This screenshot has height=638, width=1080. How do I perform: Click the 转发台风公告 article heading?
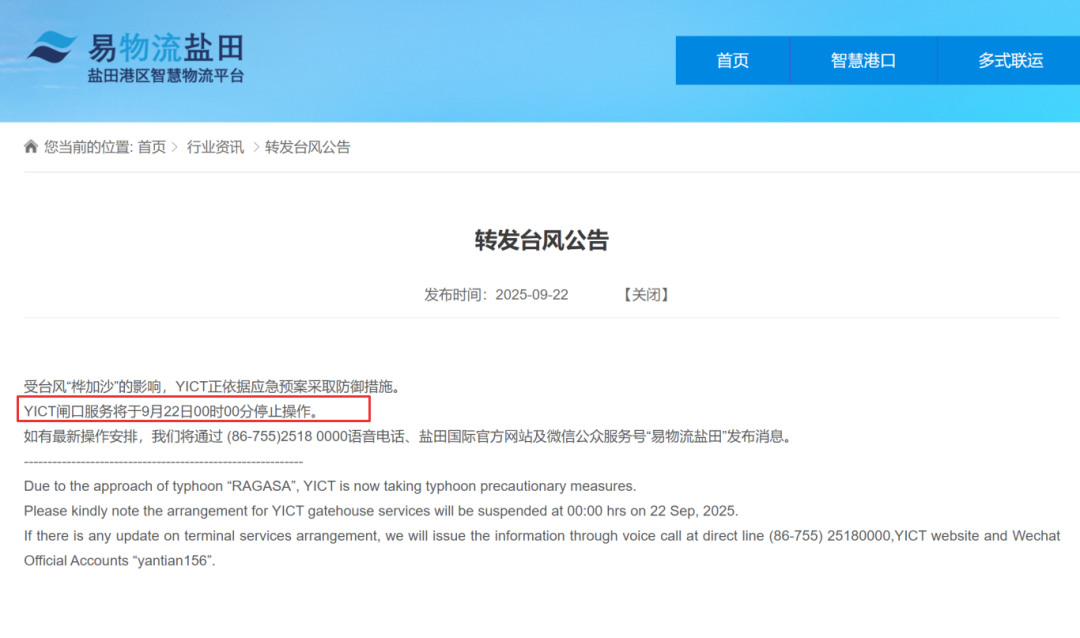tap(541, 240)
